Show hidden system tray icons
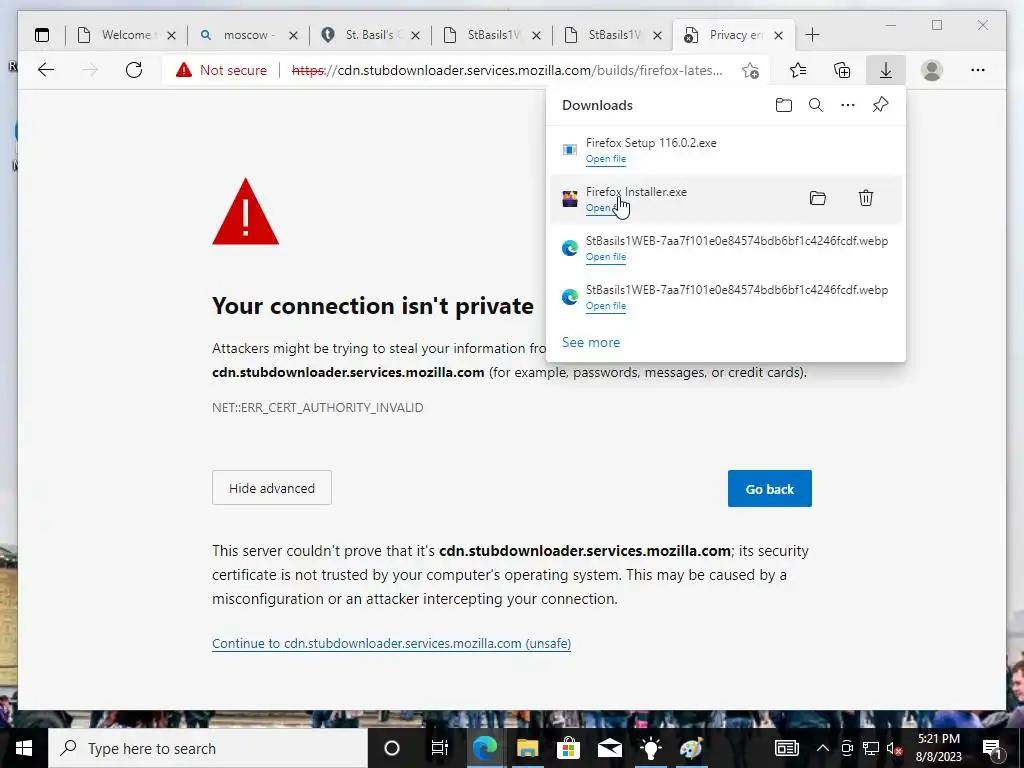Image resolution: width=1024 pixels, height=768 pixels. pyautogui.click(x=823, y=748)
